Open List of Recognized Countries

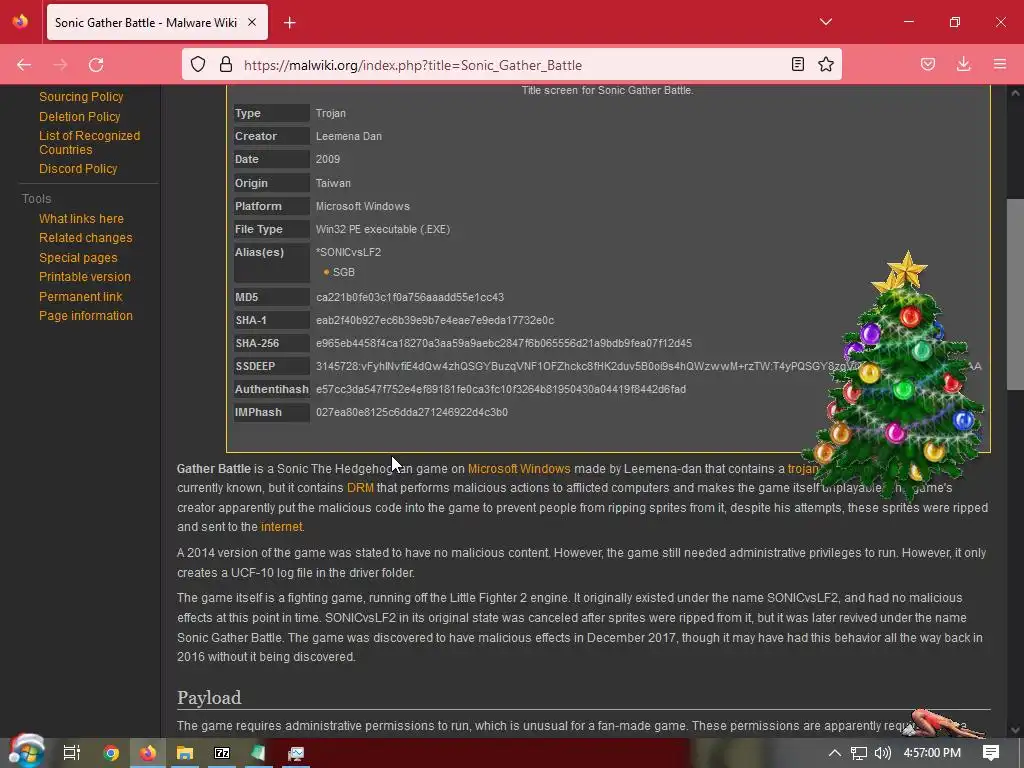coord(89,142)
